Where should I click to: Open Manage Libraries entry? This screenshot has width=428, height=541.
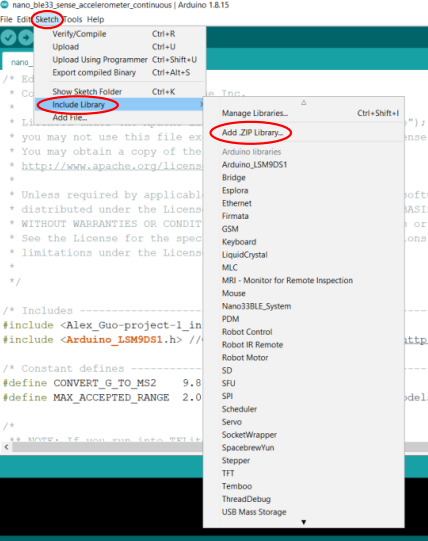coord(255,113)
